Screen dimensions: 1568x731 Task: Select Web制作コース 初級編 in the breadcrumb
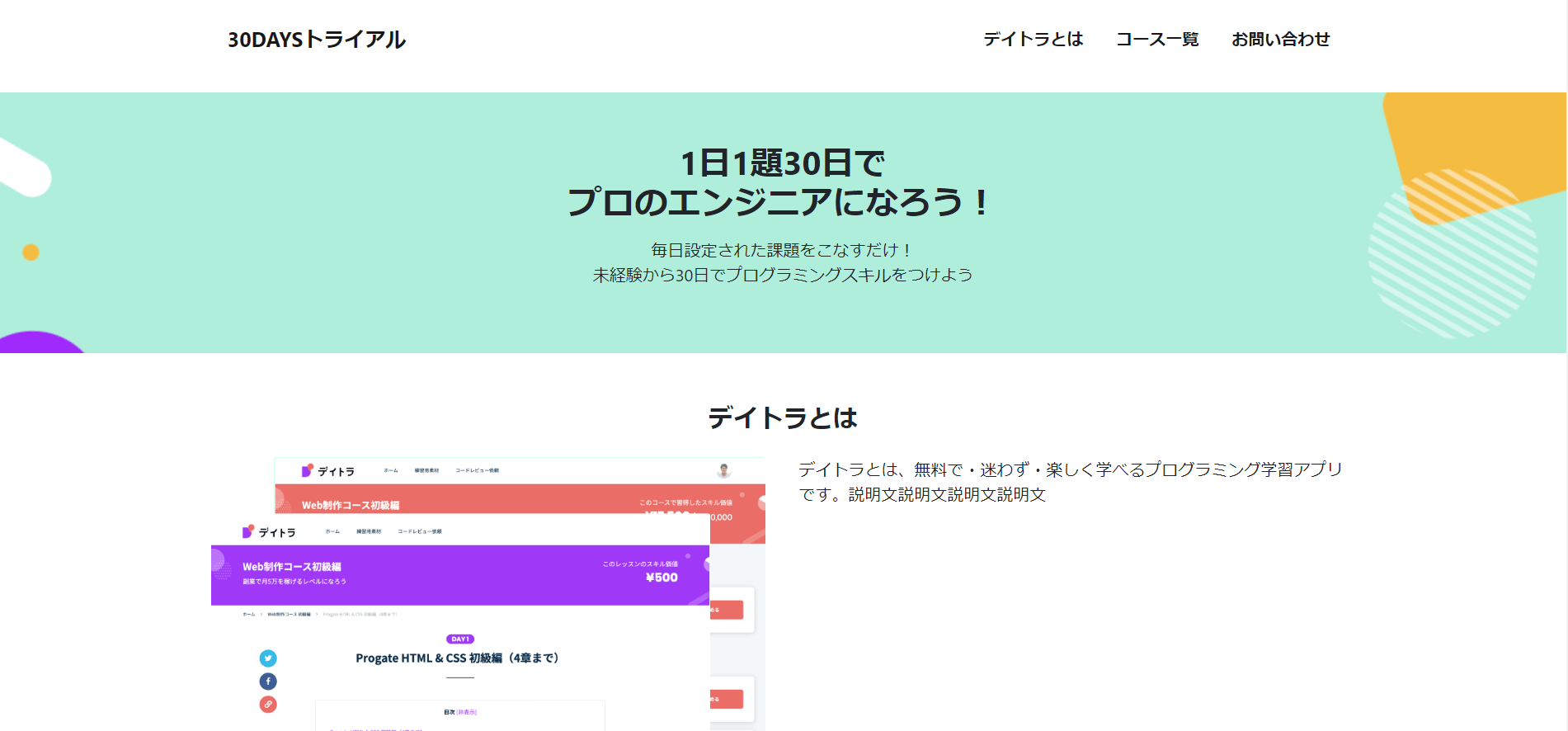coord(289,615)
